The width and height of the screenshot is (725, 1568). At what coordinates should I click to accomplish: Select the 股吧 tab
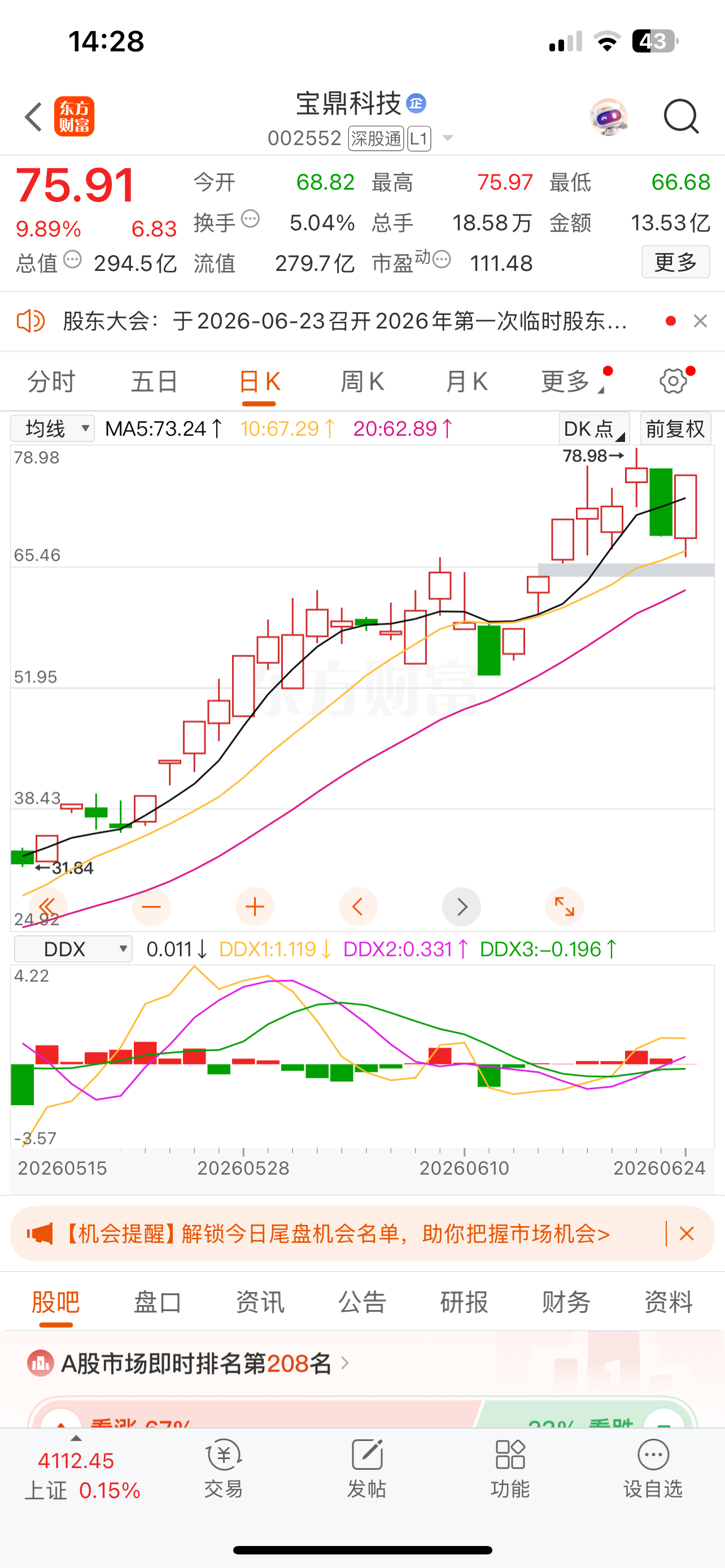point(55,1302)
